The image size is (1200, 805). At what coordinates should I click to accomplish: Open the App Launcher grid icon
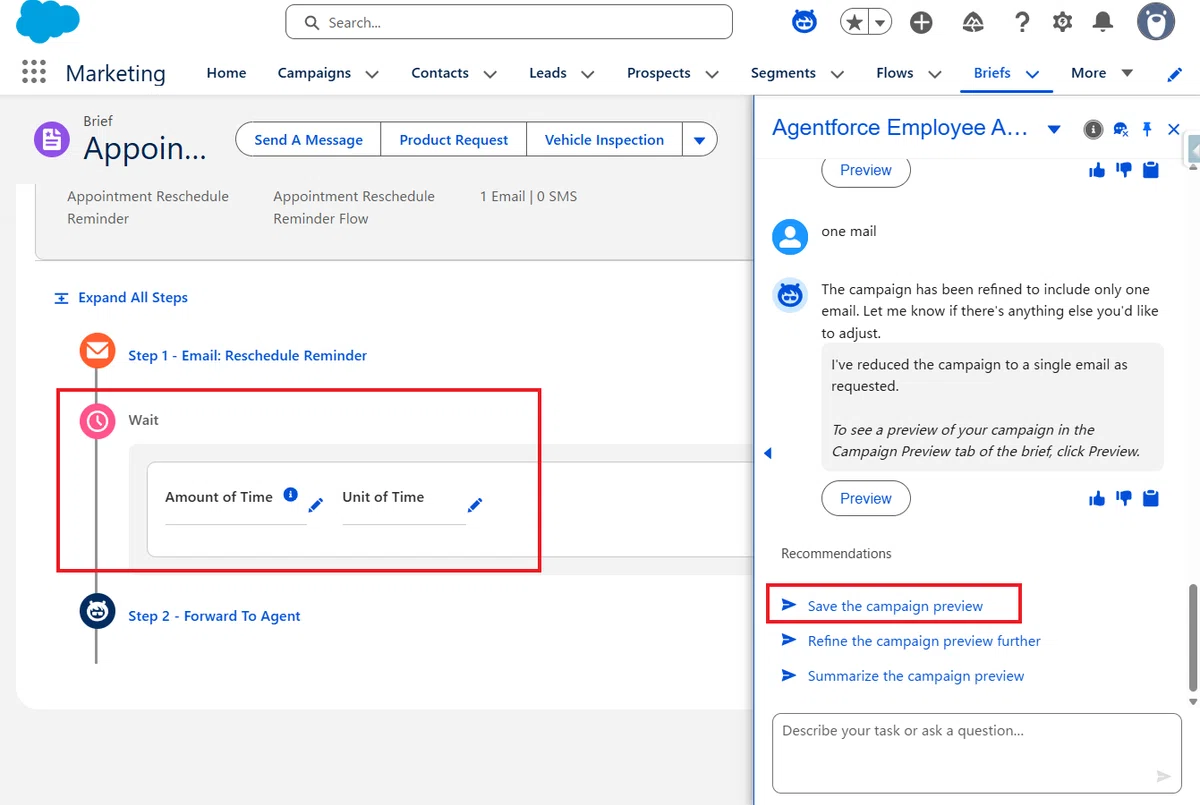point(33,72)
